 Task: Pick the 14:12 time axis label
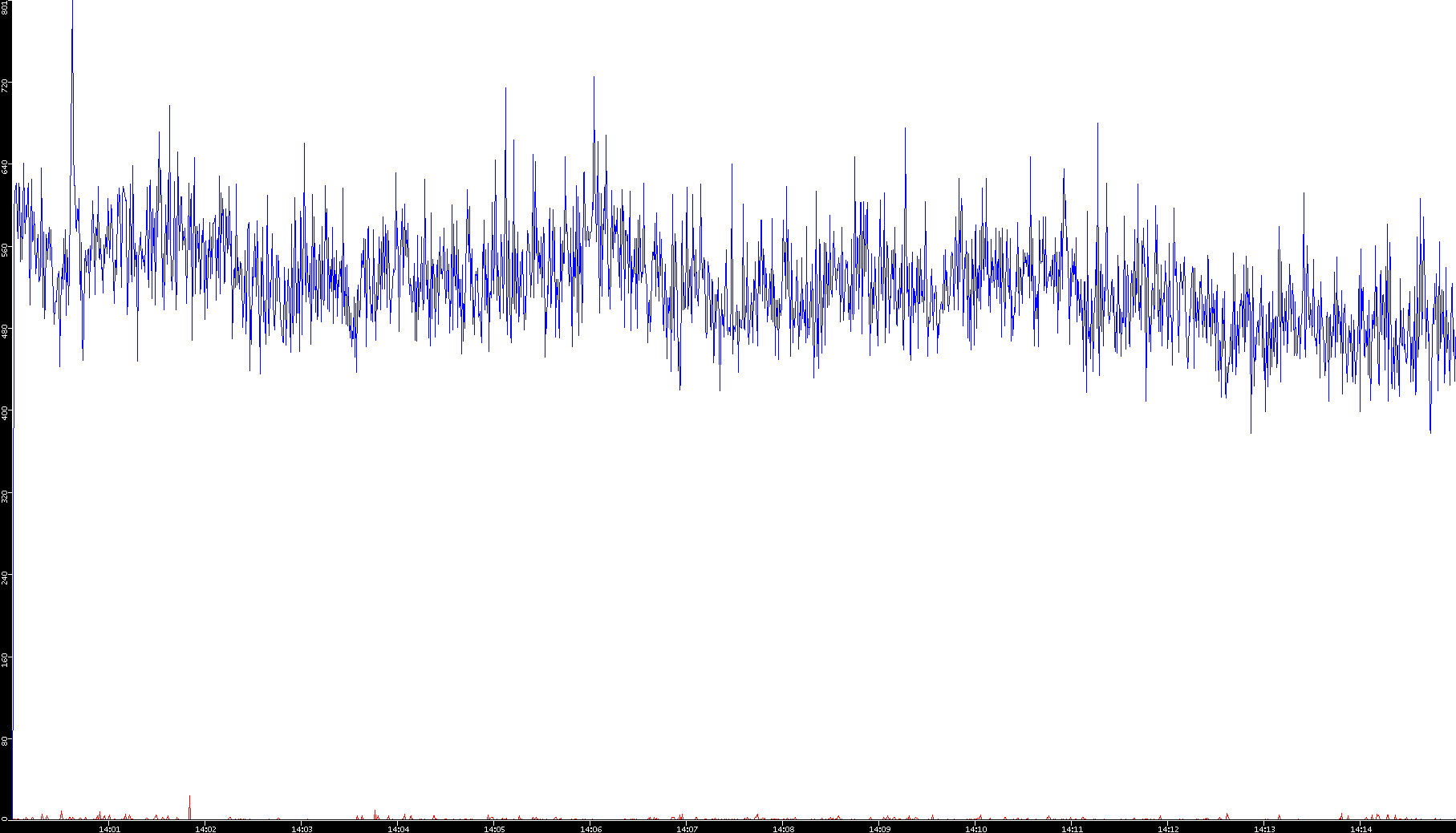tap(1168, 828)
